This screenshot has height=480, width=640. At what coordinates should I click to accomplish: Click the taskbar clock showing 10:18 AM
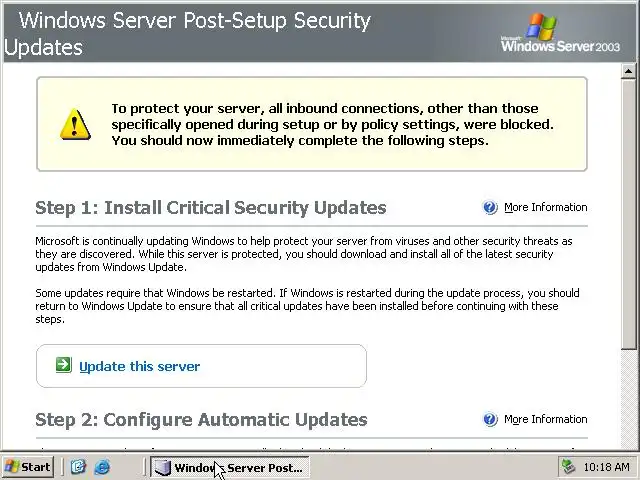coord(606,467)
